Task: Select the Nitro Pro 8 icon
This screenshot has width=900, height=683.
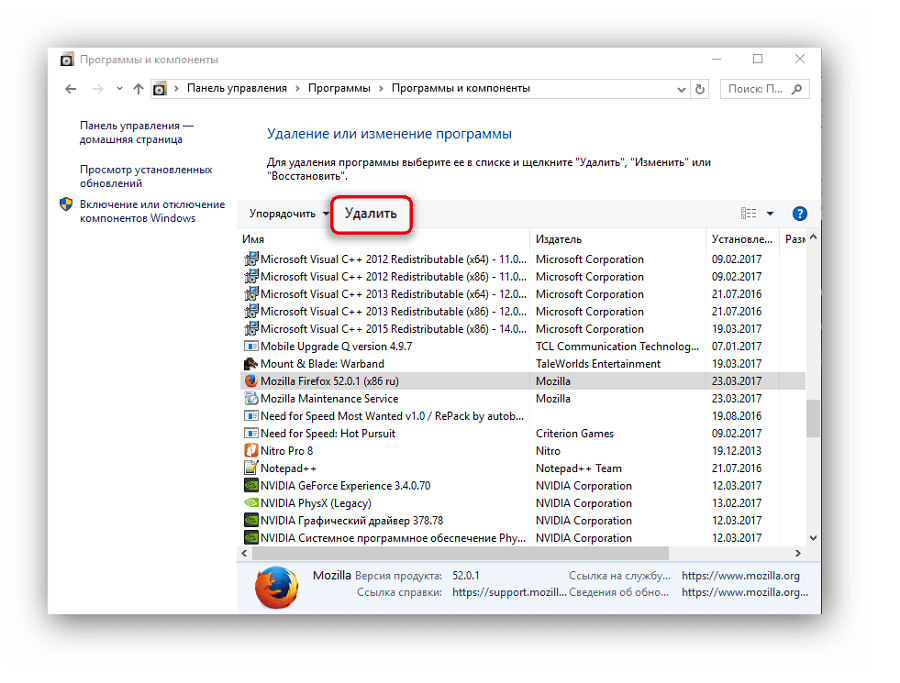Action: point(252,451)
